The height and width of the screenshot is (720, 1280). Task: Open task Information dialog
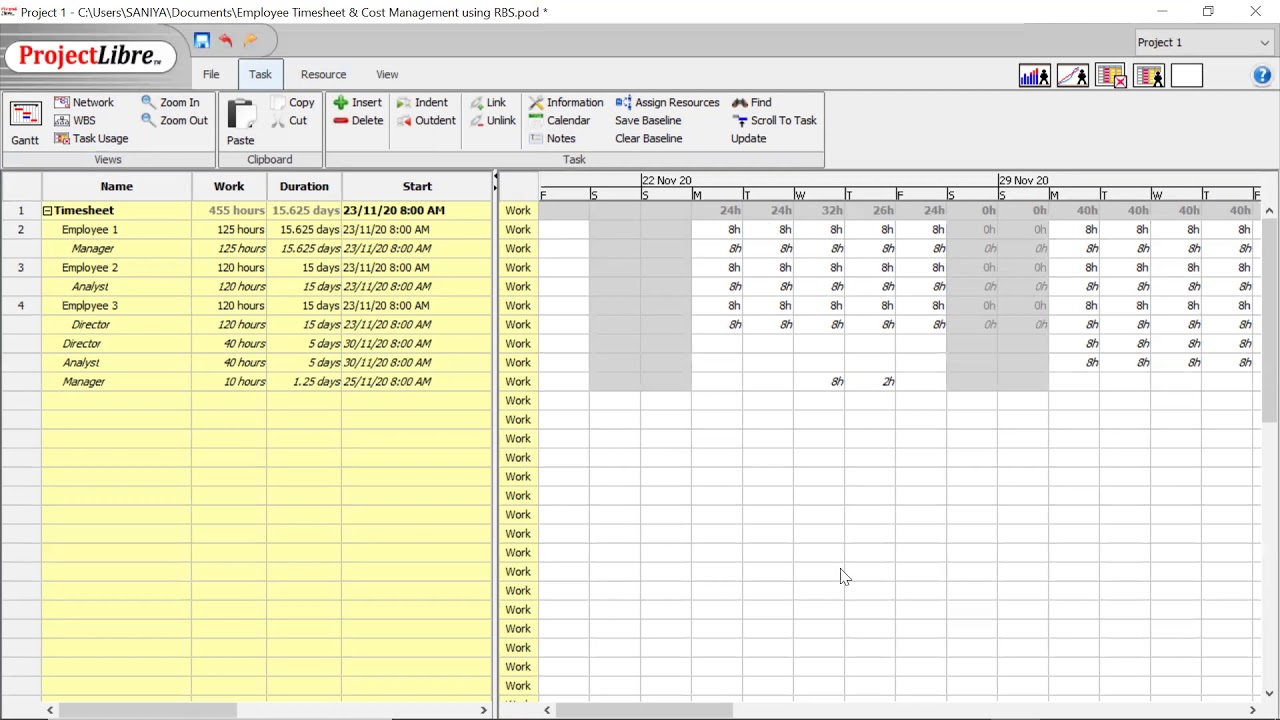pos(566,102)
